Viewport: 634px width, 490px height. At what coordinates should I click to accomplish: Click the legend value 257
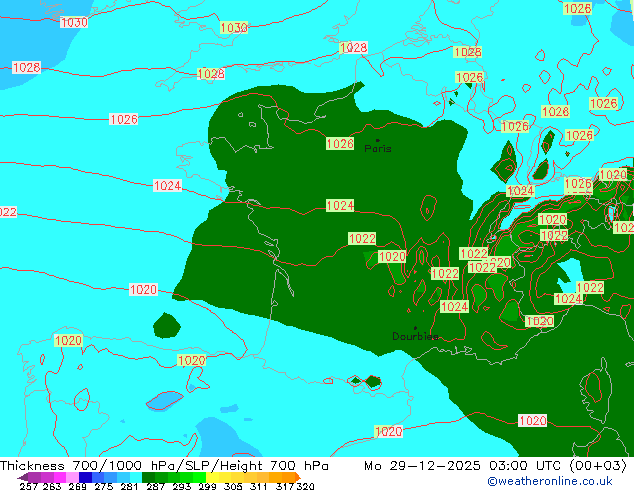click(28, 486)
